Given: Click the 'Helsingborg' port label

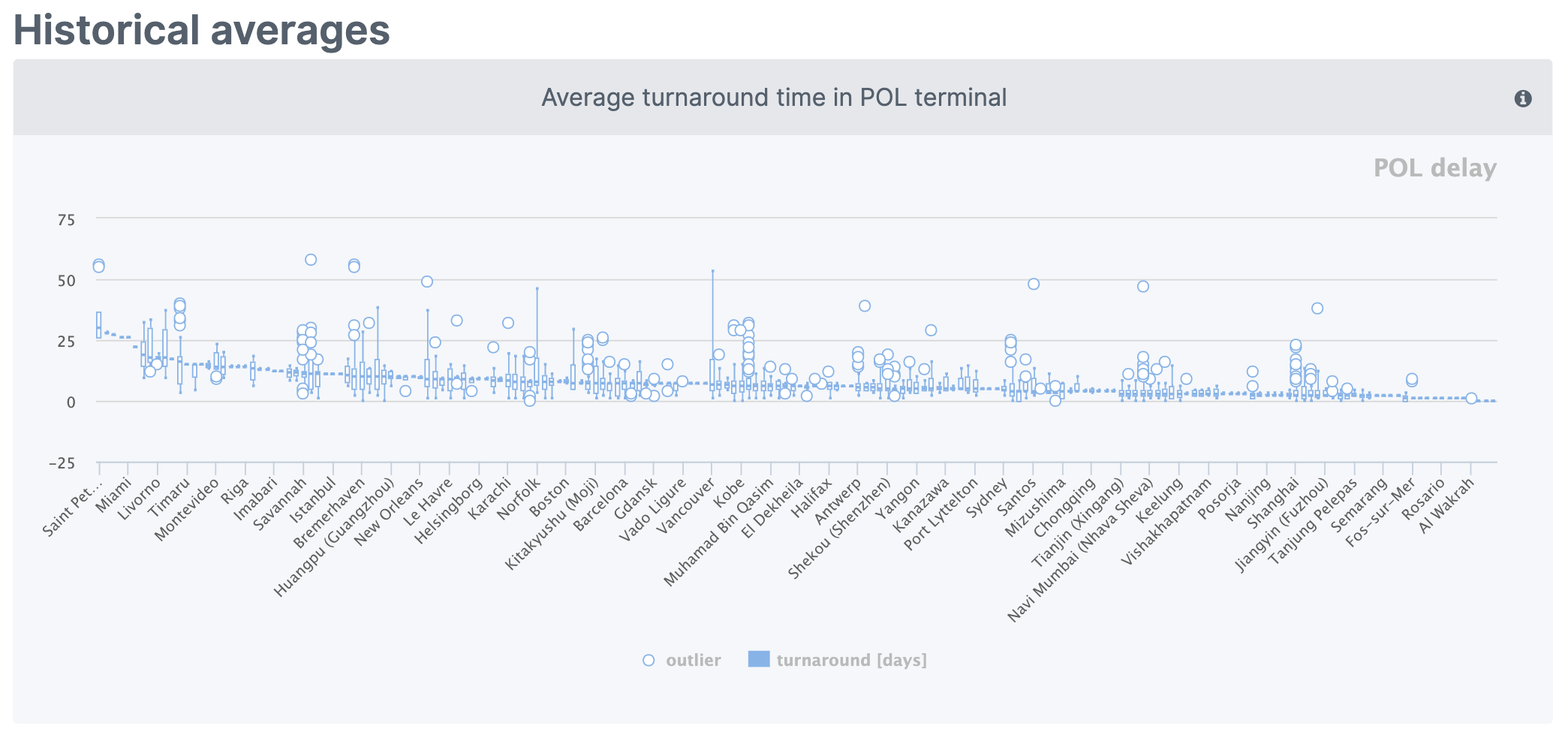Looking at the screenshot, I should pos(449,511).
